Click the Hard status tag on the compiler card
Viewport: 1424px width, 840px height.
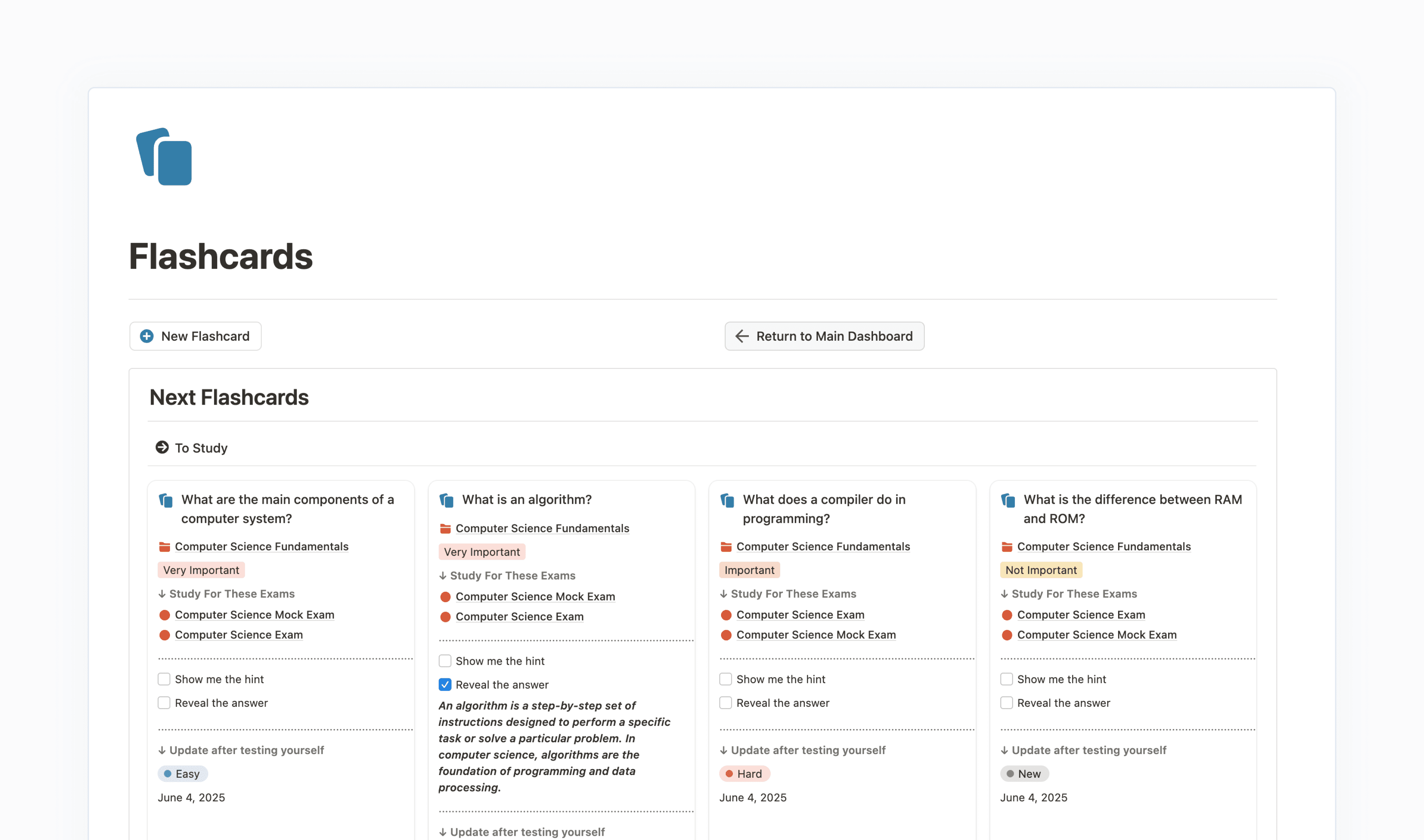click(744, 773)
